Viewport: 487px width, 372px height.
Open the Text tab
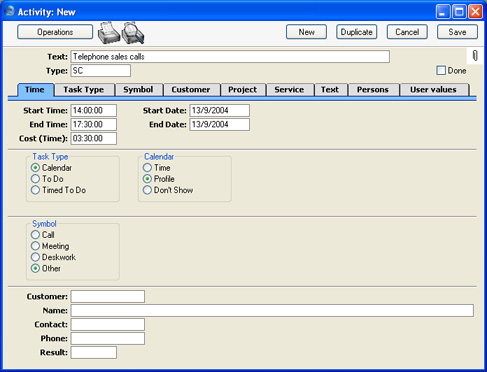click(330, 90)
